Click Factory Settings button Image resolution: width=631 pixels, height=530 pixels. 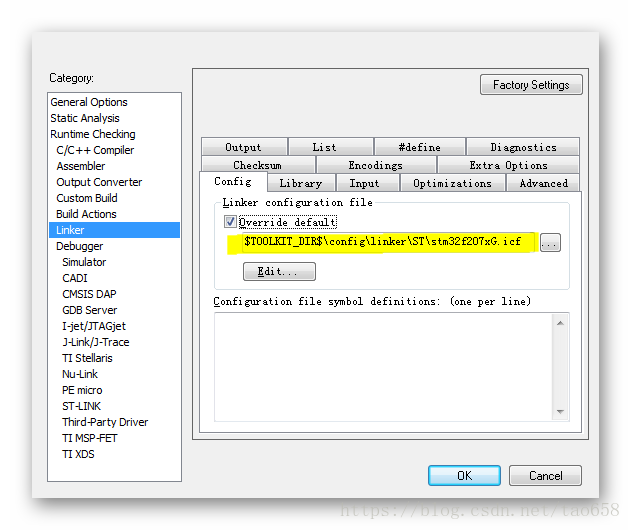coord(531,85)
